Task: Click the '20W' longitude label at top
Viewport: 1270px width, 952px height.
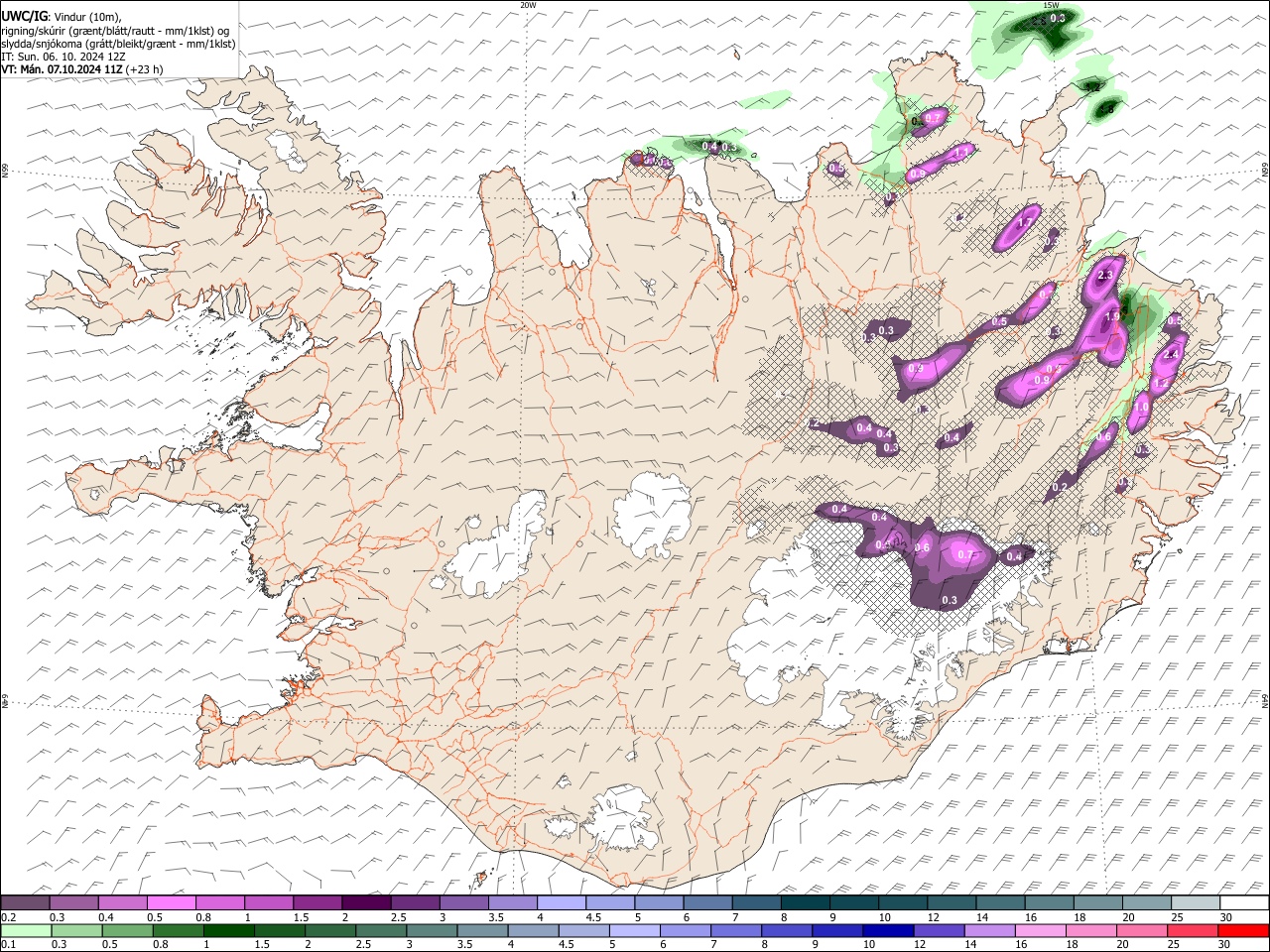Action: coord(528,5)
